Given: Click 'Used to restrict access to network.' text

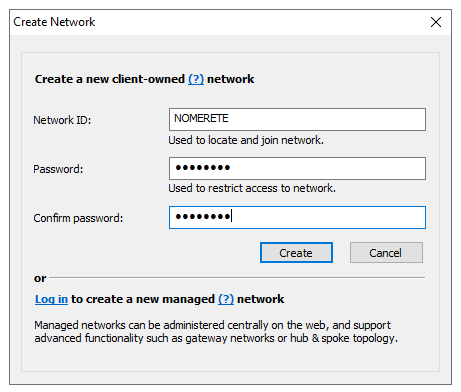Looking at the screenshot, I should pos(252,188).
